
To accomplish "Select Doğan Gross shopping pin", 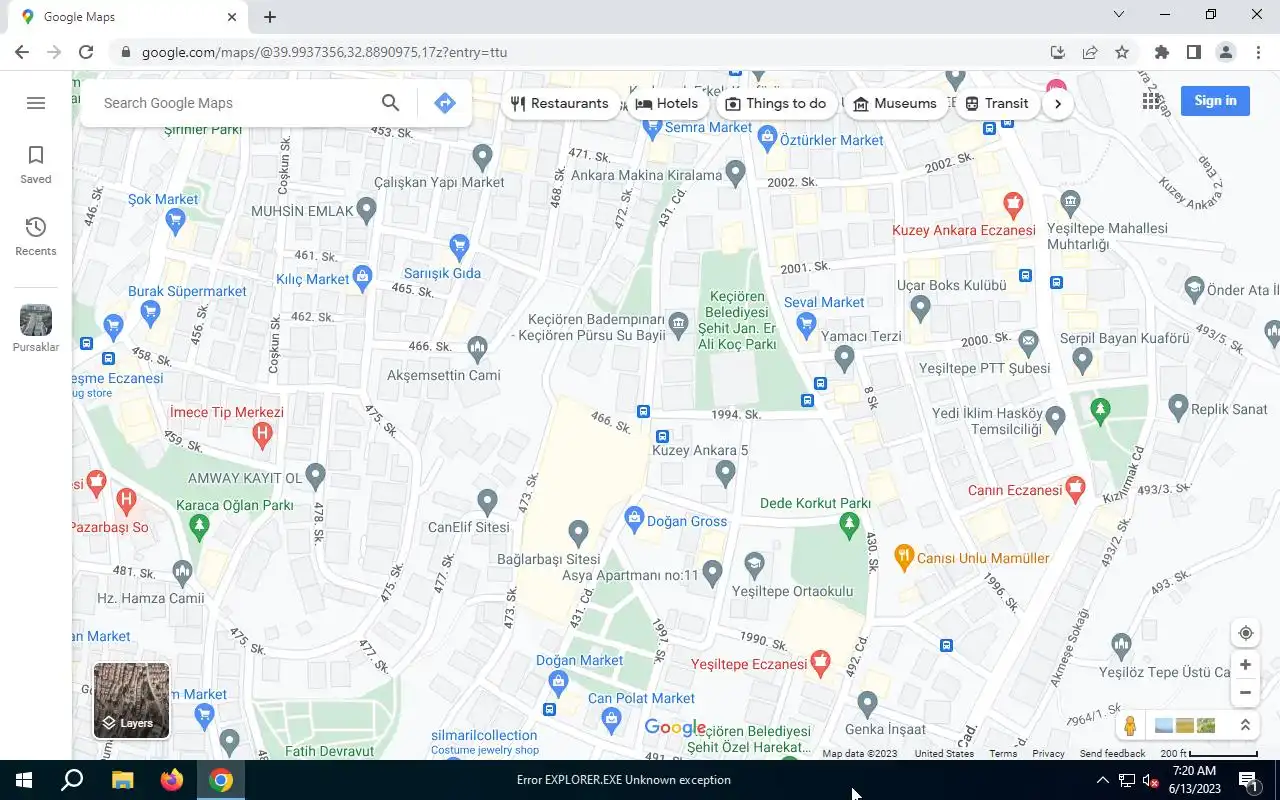I will pyautogui.click(x=634, y=517).
